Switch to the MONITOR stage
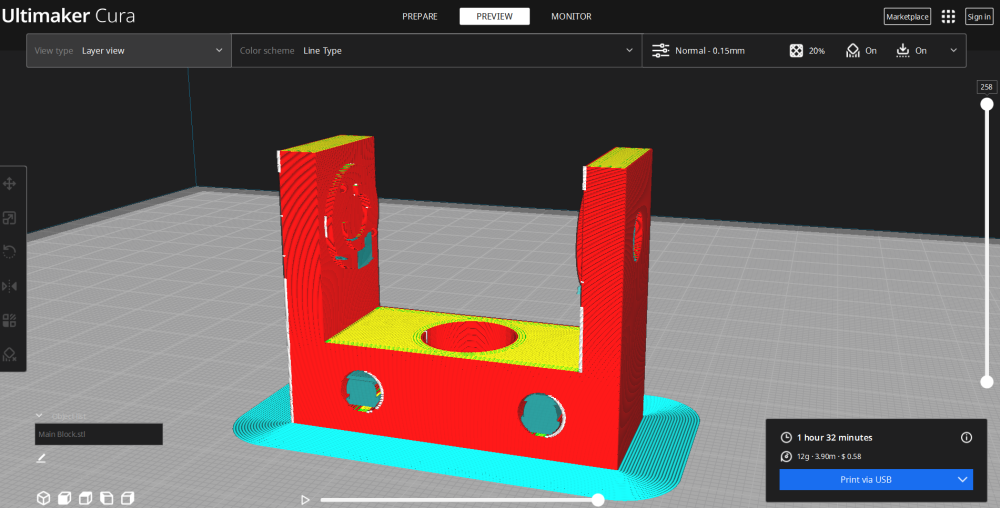The height and width of the screenshot is (508, 1000). 571,17
